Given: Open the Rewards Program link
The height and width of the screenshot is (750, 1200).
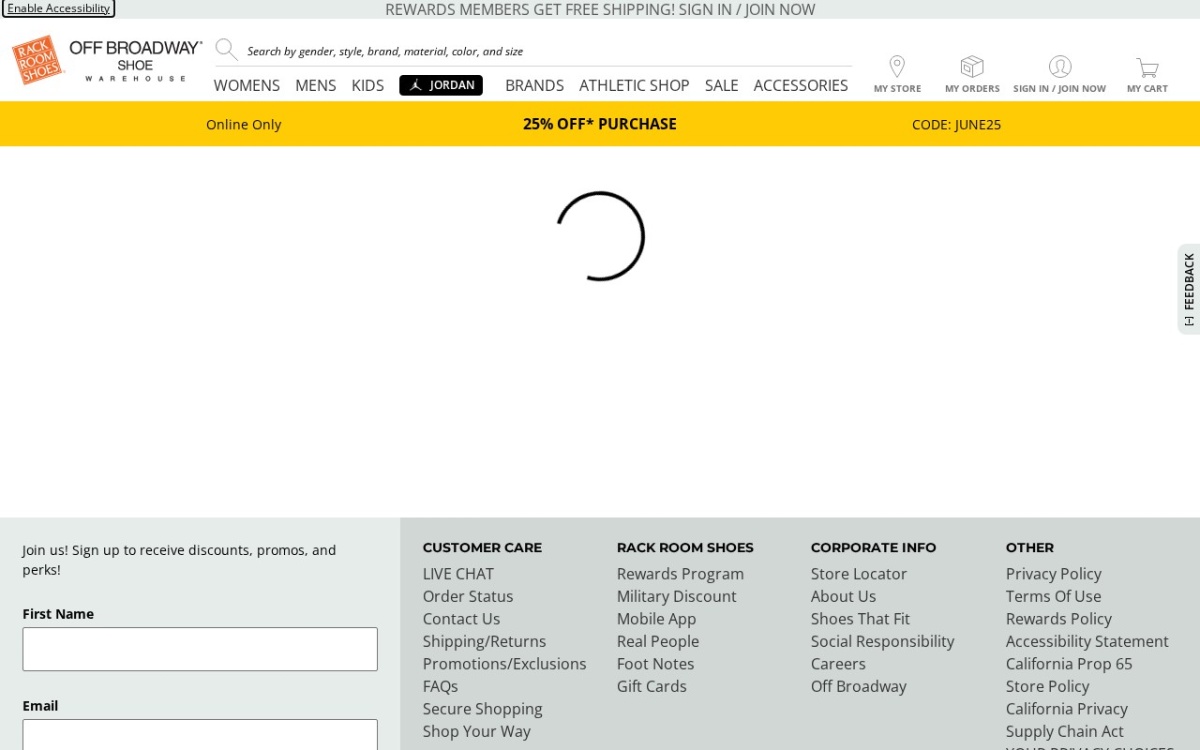Looking at the screenshot, I should [x=680, y=574].
